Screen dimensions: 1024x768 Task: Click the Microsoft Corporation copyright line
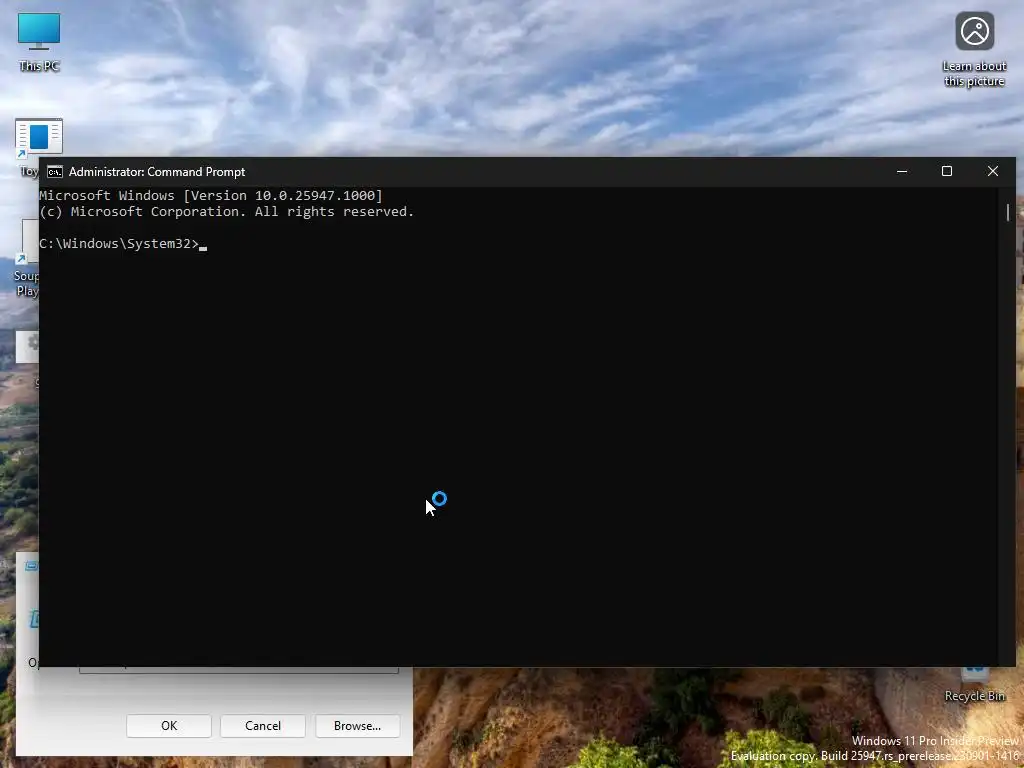227,212
